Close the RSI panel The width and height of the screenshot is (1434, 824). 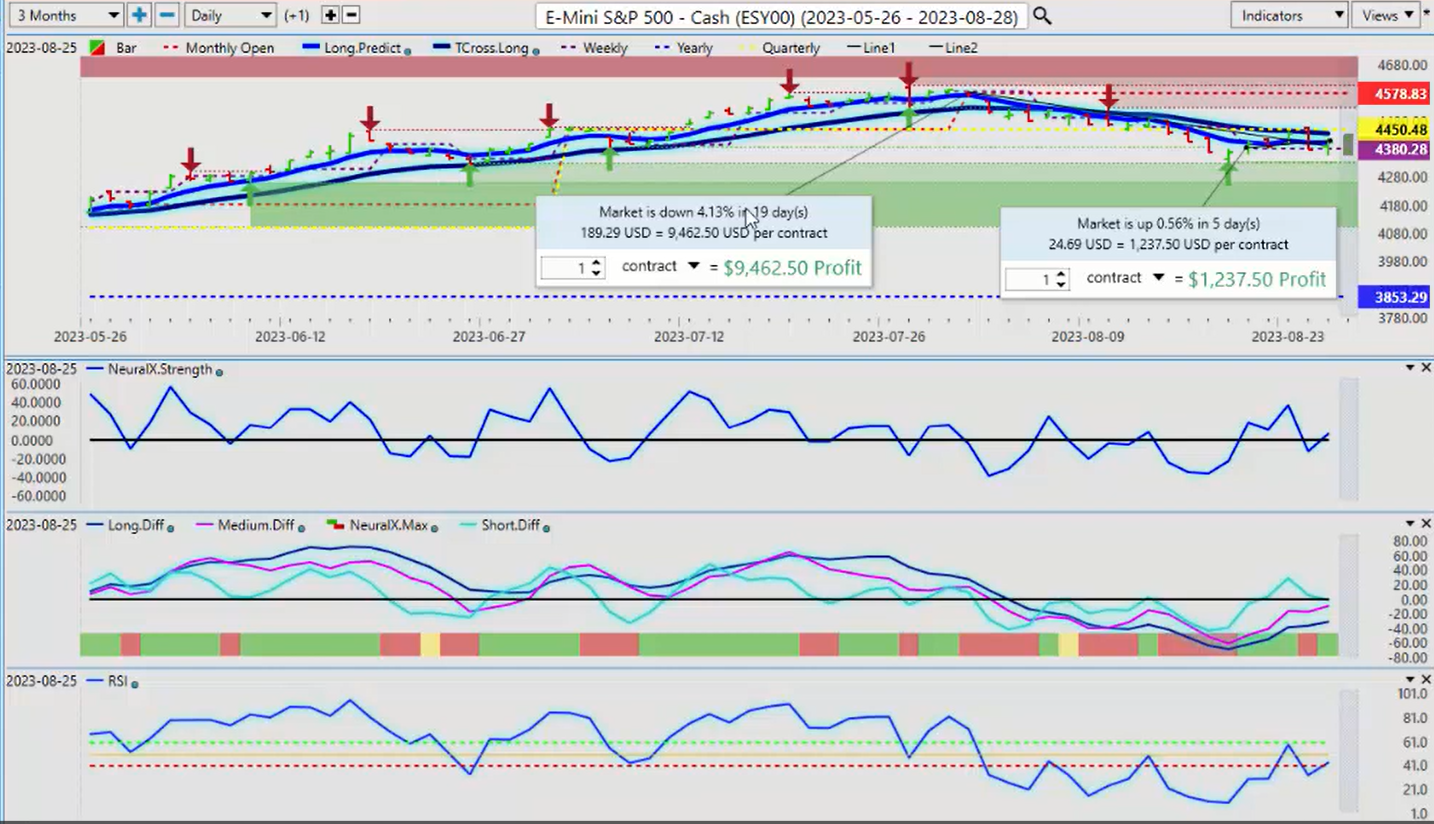tap(1426, 680)
